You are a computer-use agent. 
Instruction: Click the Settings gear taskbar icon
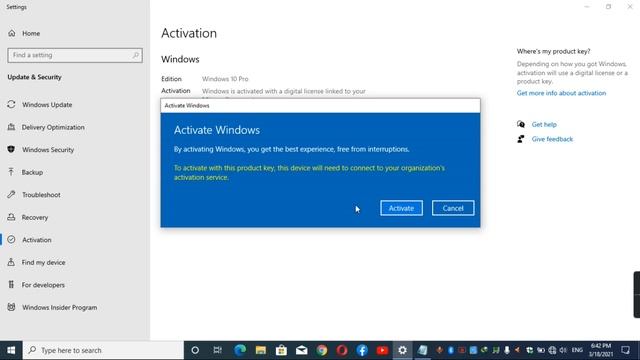(402, 350)
